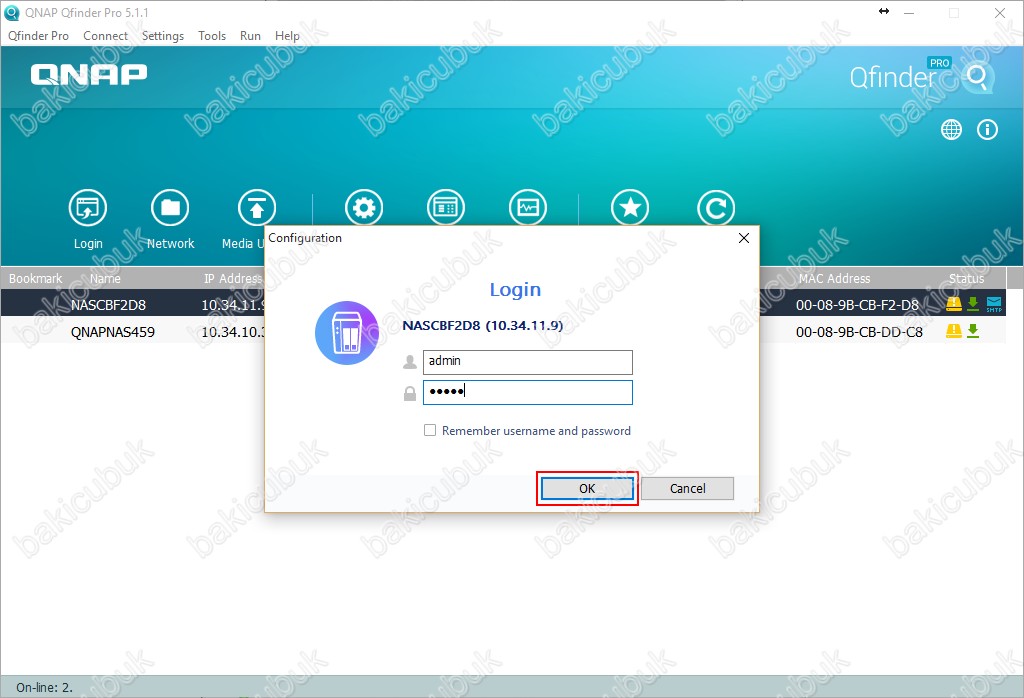Click the On-line: 2. status text
Image resolution: width=1024 pixels, height=698 pixels.
pos(44,687)
